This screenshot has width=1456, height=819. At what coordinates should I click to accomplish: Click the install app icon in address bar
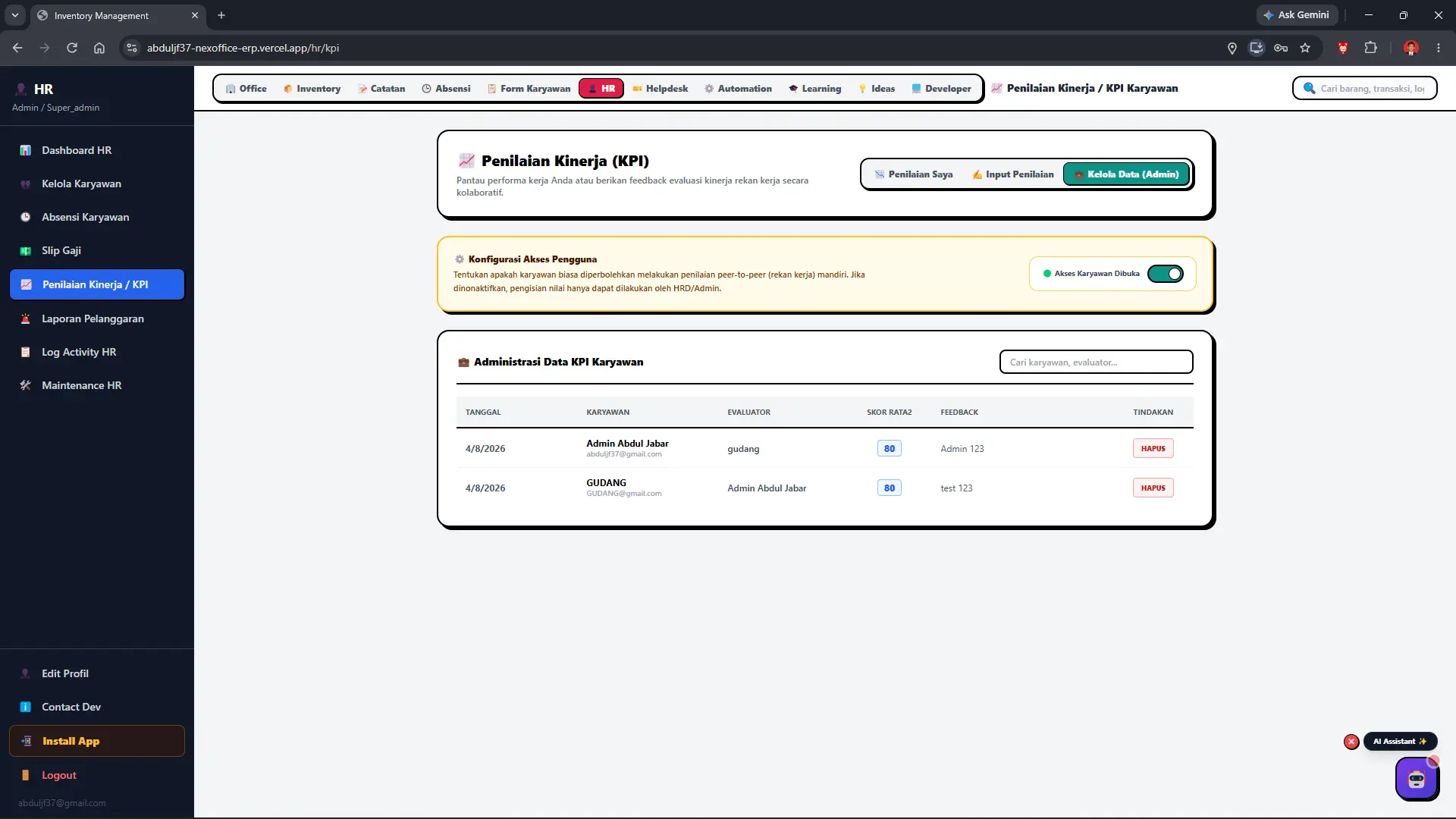tap(1257, 48)
